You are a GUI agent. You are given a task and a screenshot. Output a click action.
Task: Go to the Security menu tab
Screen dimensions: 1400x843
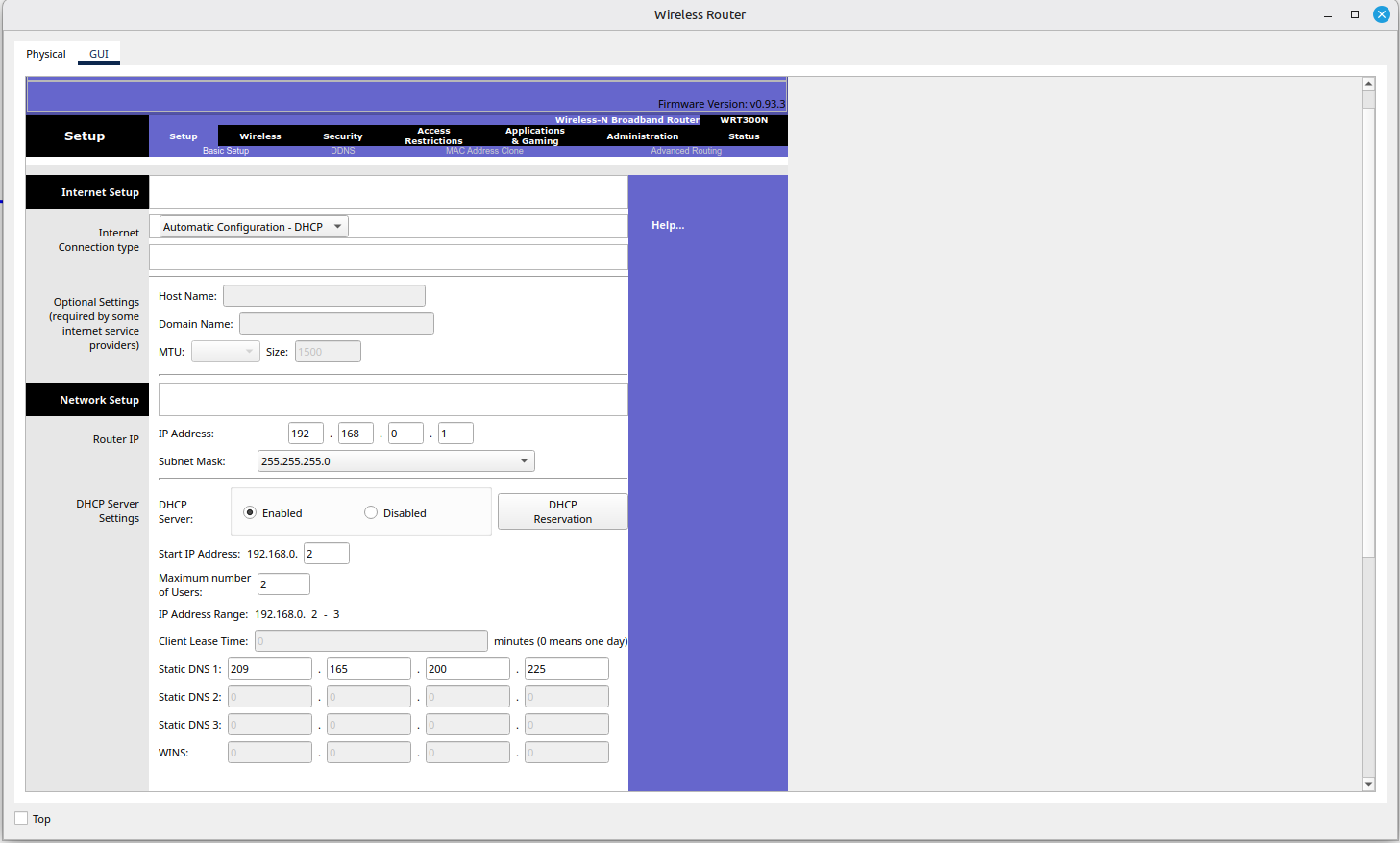343,136
